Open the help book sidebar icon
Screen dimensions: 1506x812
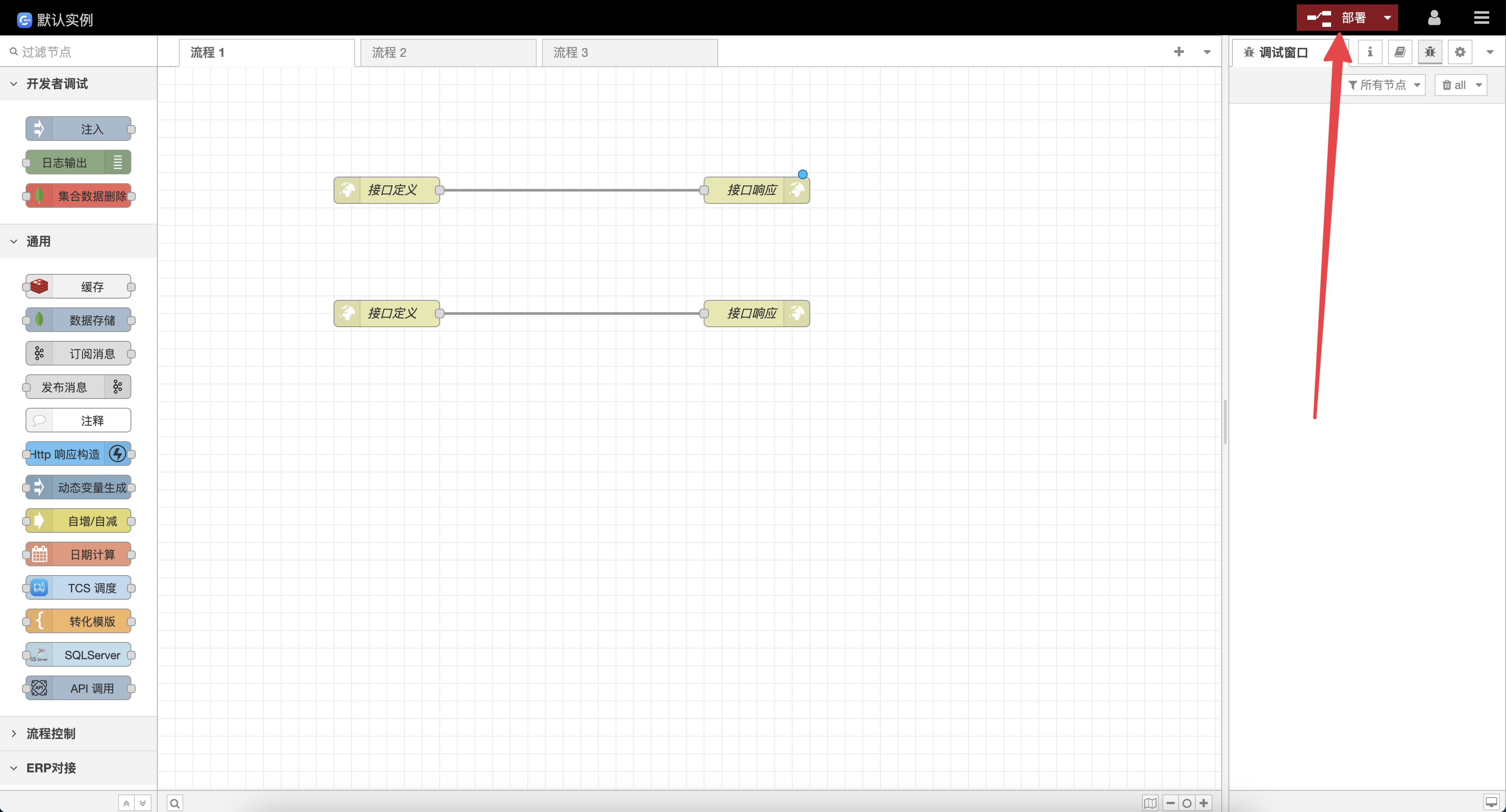pos(1400,52)
